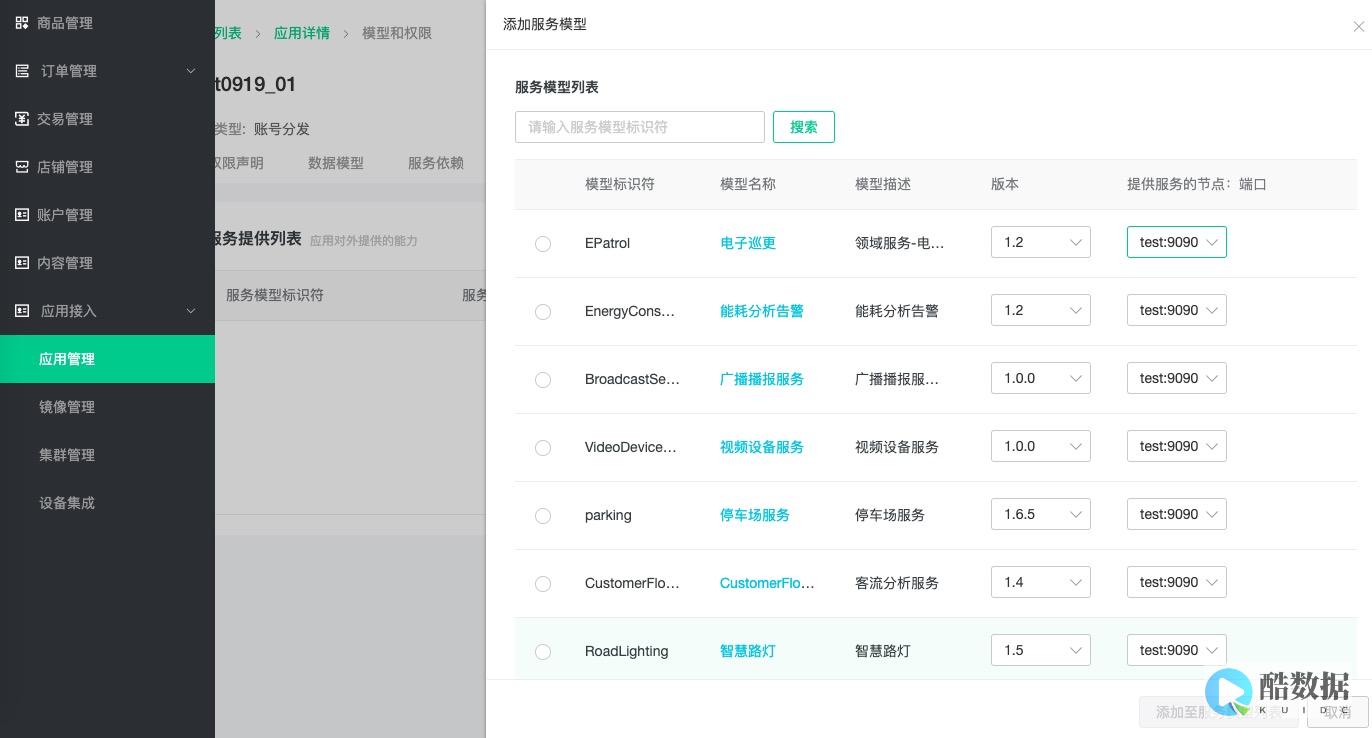Screen dimensions: 1372x738
Task: Open the 能耗分析告警 model link
Action: 762,311
